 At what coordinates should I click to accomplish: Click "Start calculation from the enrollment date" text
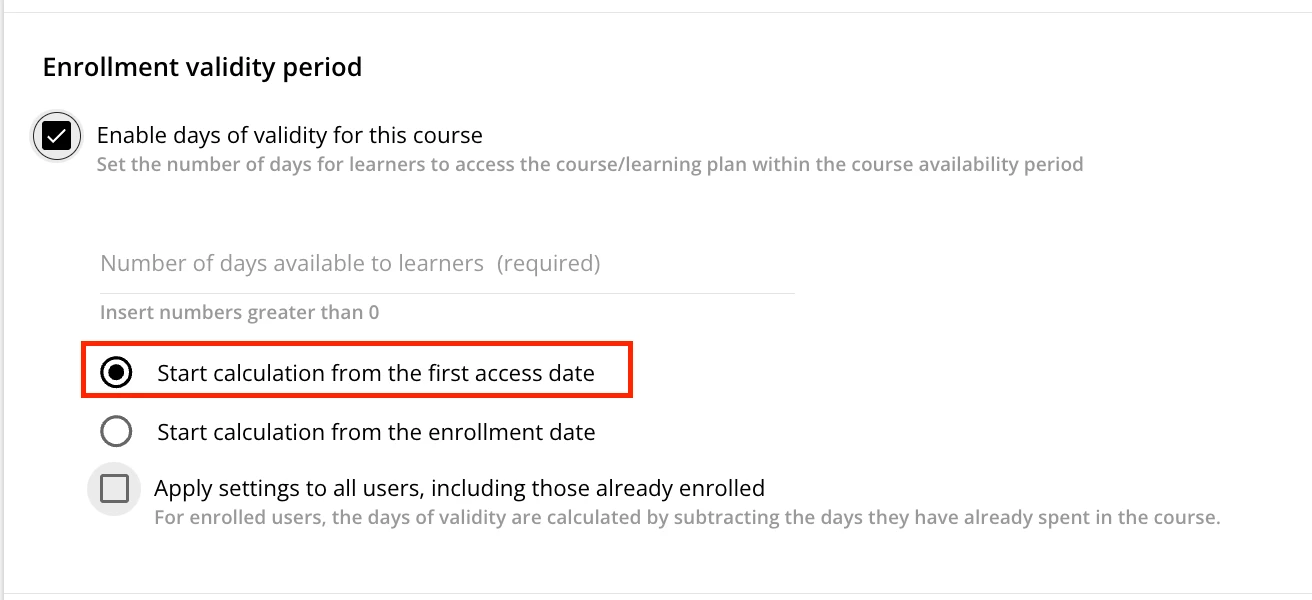(376, 432)
